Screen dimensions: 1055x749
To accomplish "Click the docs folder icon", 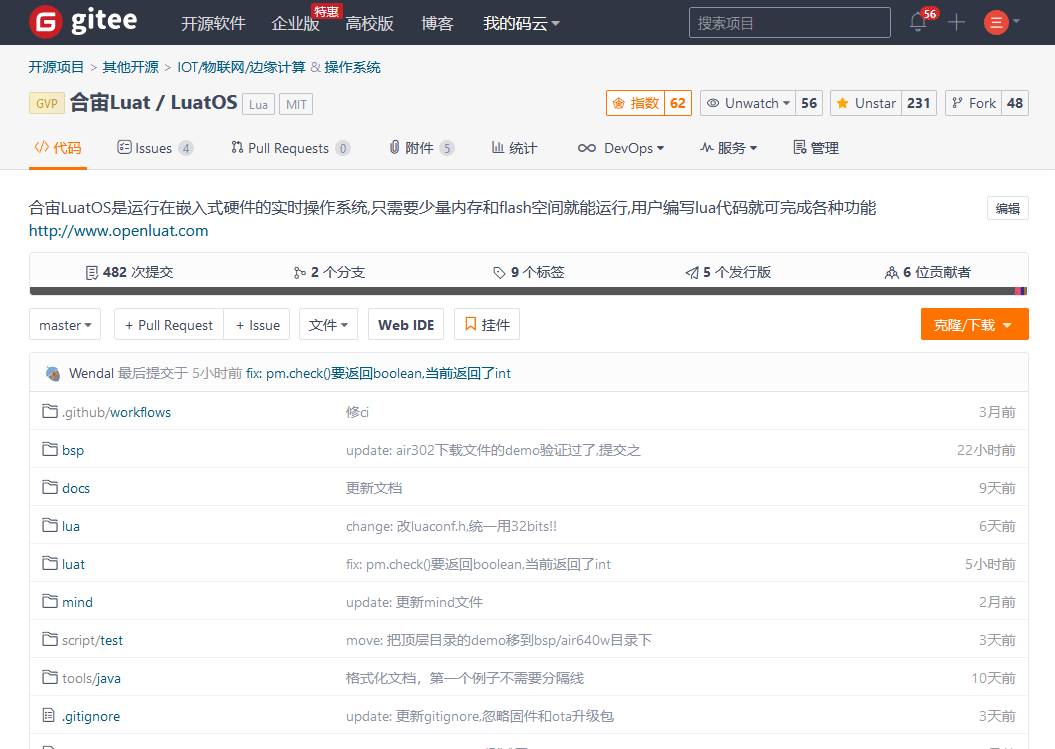I will 50,487.
